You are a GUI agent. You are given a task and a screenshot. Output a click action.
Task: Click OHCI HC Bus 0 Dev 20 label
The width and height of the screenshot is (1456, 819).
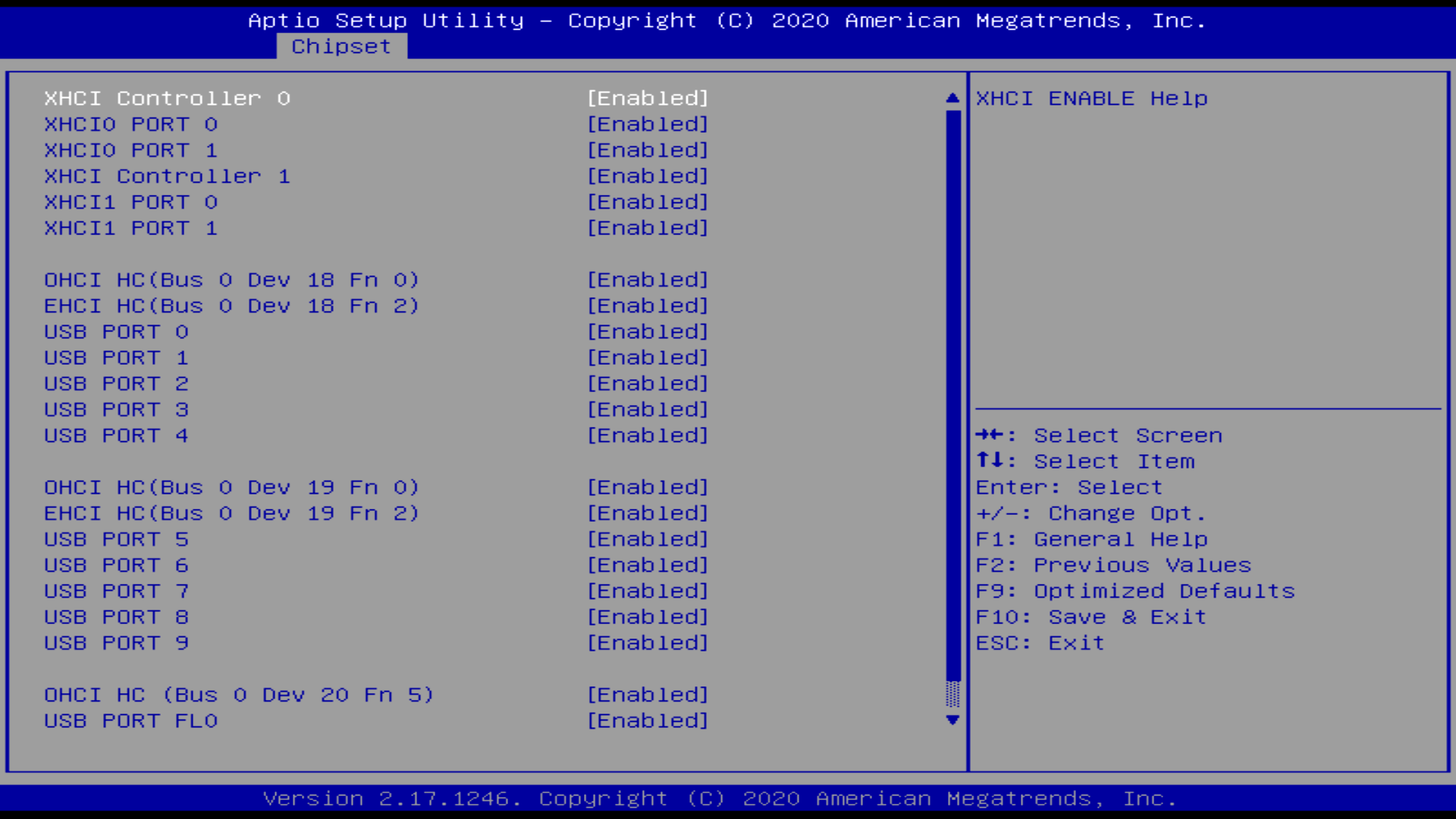pos(238,695)
